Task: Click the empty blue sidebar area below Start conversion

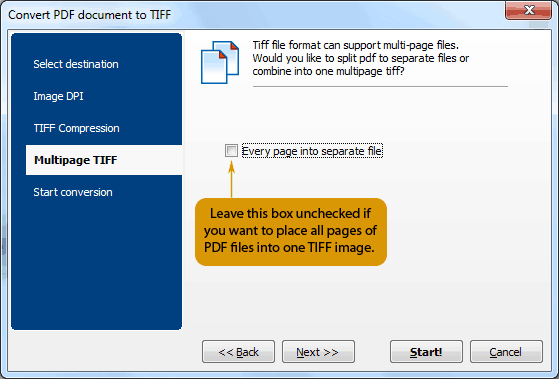Action: (96, 264)
